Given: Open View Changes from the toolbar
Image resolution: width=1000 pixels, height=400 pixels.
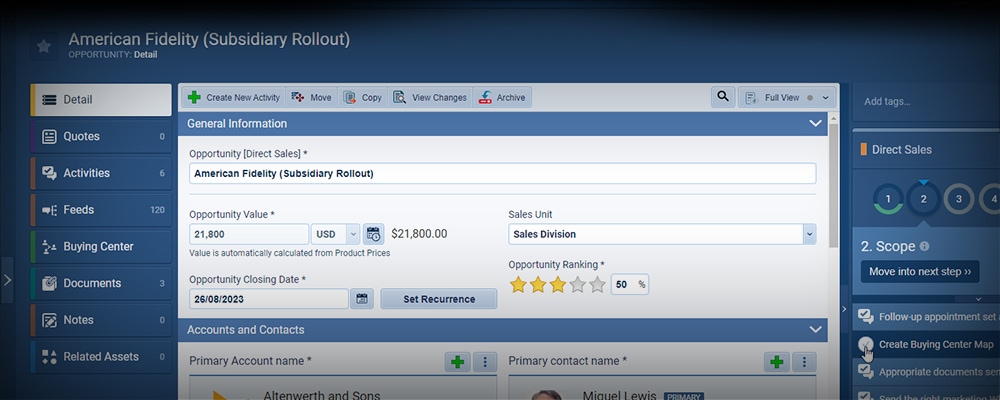Looking at the screenshot, I should (430, 98).
